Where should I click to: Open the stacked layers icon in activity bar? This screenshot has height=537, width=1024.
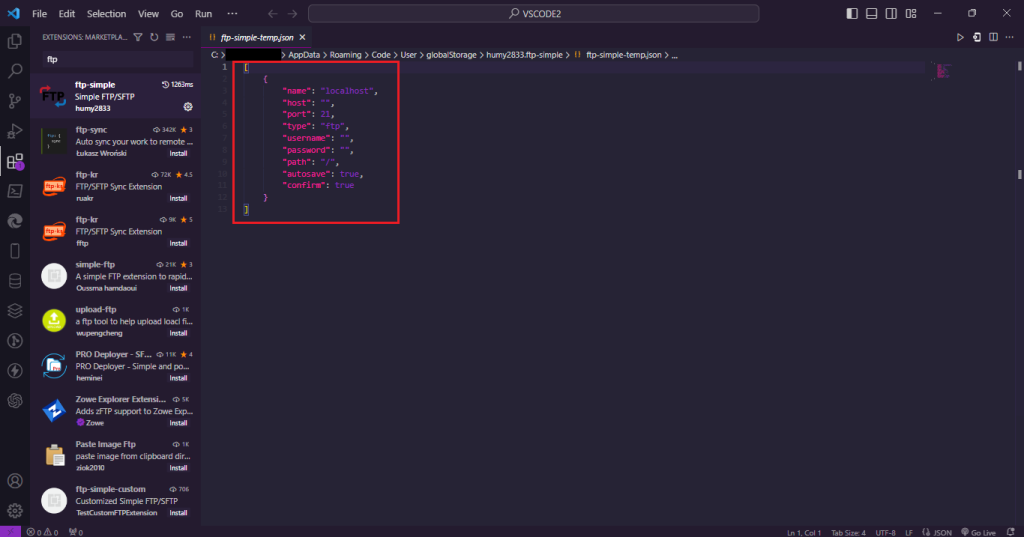click(14, 311)
